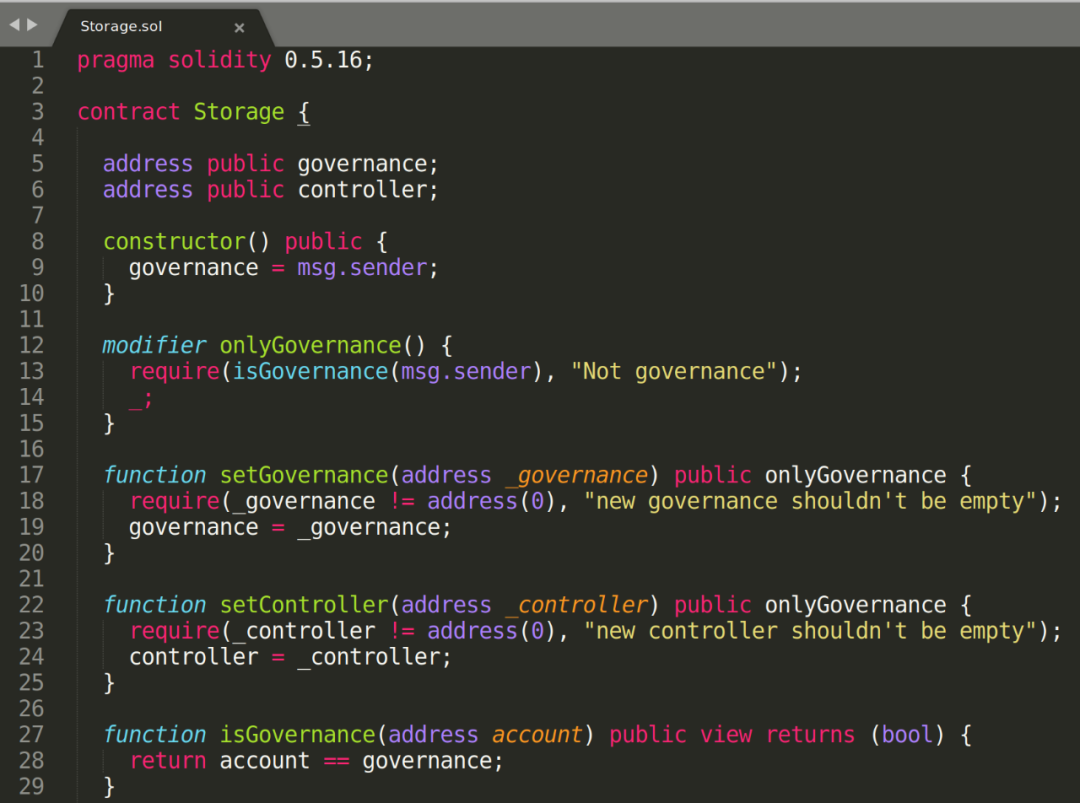The height and width of the screenshot is (803, 1080).
Task: Click the contract name 'Storage'
Action: (238, 112)
